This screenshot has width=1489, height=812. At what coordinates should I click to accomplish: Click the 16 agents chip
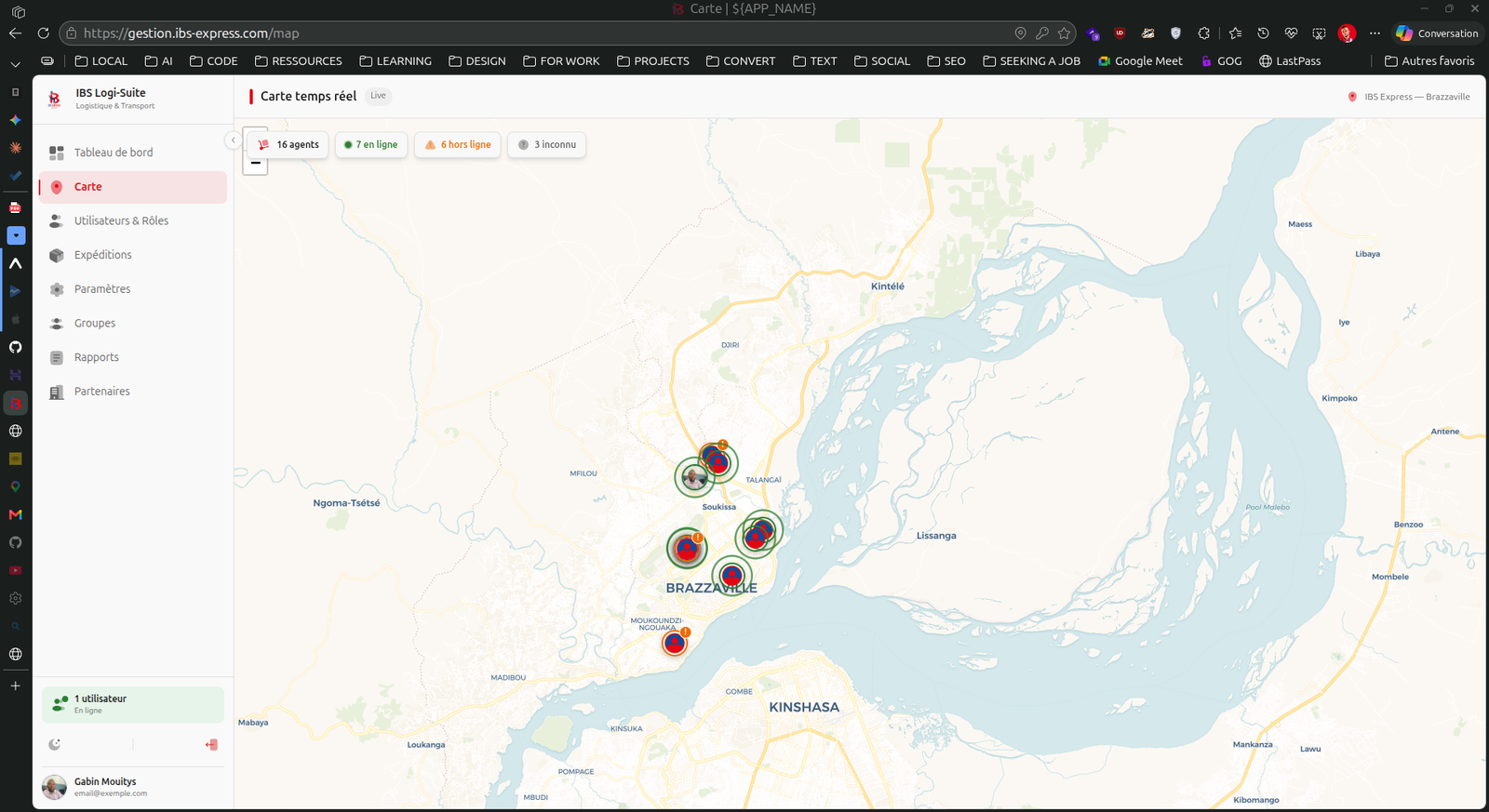[x=288, y=145]
